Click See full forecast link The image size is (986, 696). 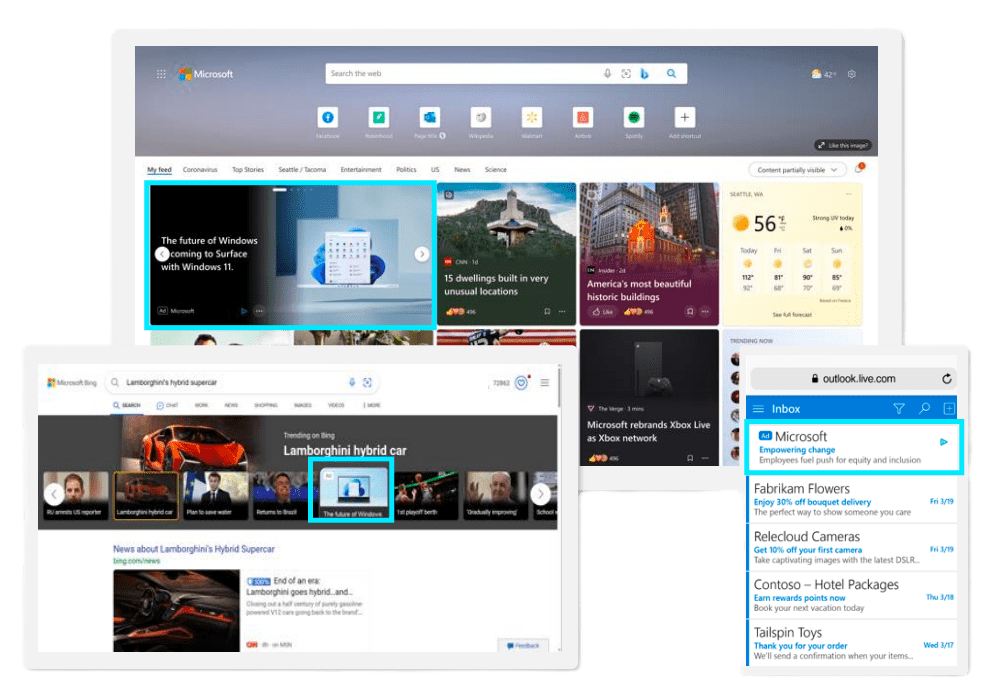[792, 314]
